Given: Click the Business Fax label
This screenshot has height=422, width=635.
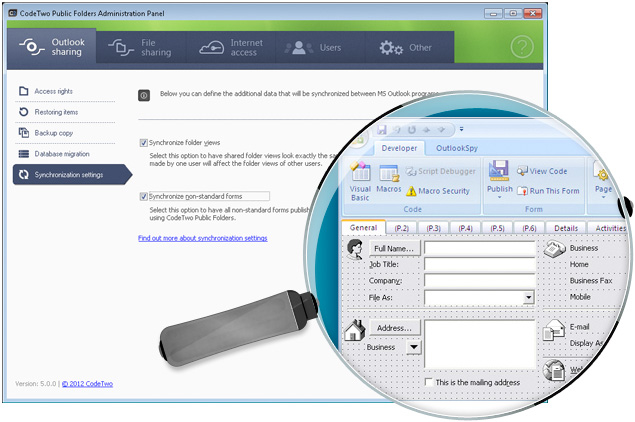Looking at the screenshot, I should [590, 281].
